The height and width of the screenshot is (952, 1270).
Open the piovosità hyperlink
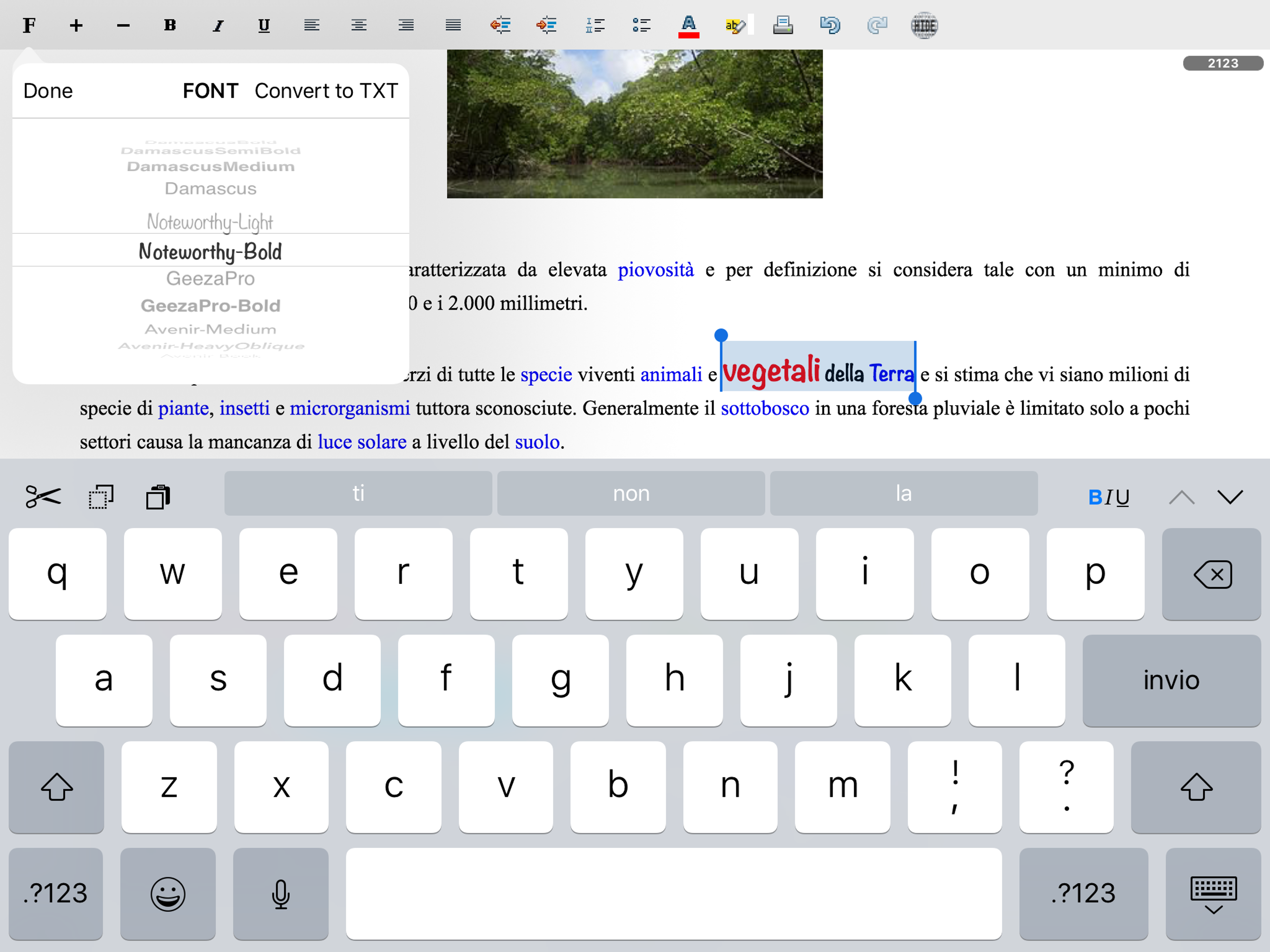pos(655,269)
